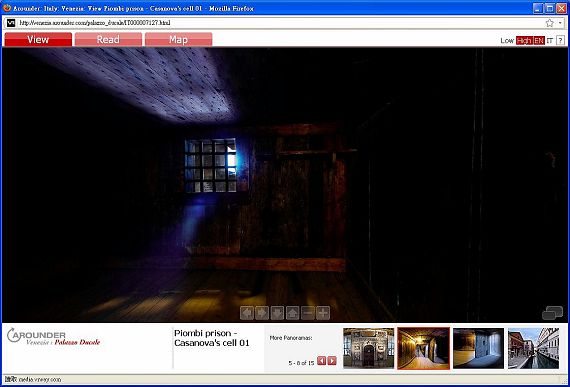
Task: Show previous set of panoramas
Action: (x=321, y=360)
